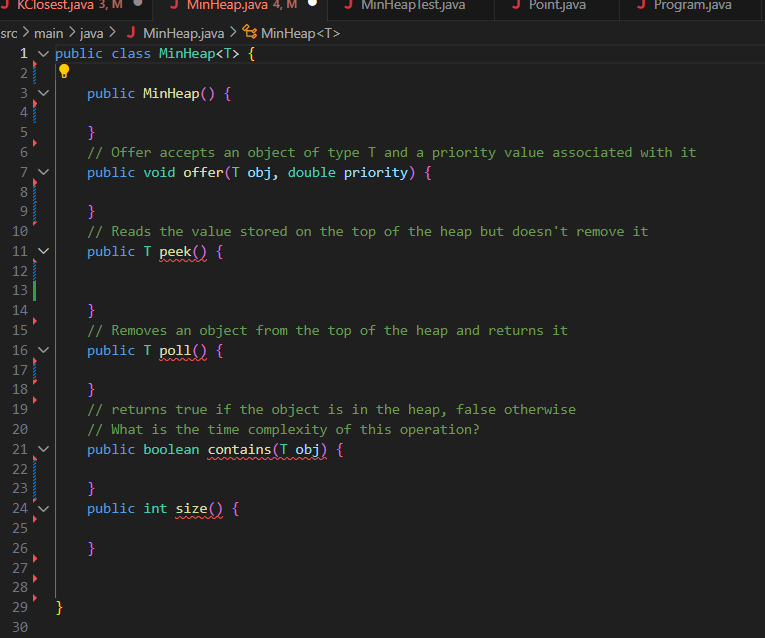765x638 pixels.
Task: Click line number 30 in the gutter
Action: coord(20,627)
